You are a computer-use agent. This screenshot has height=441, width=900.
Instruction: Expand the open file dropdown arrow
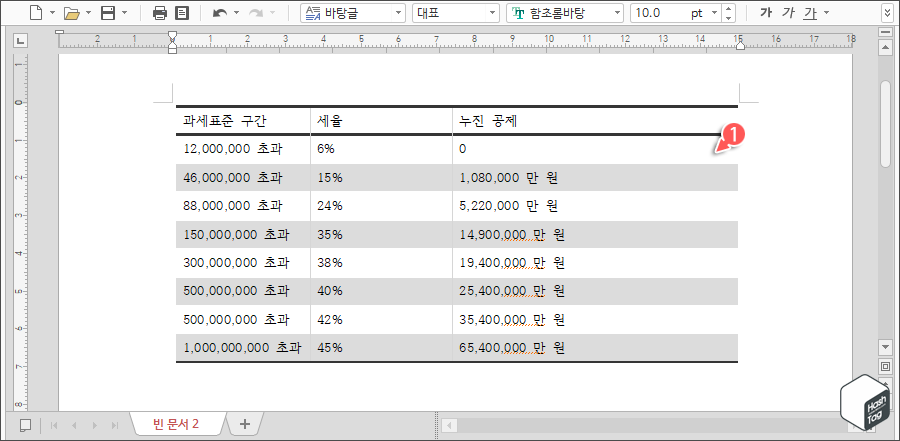coord(88,13)
